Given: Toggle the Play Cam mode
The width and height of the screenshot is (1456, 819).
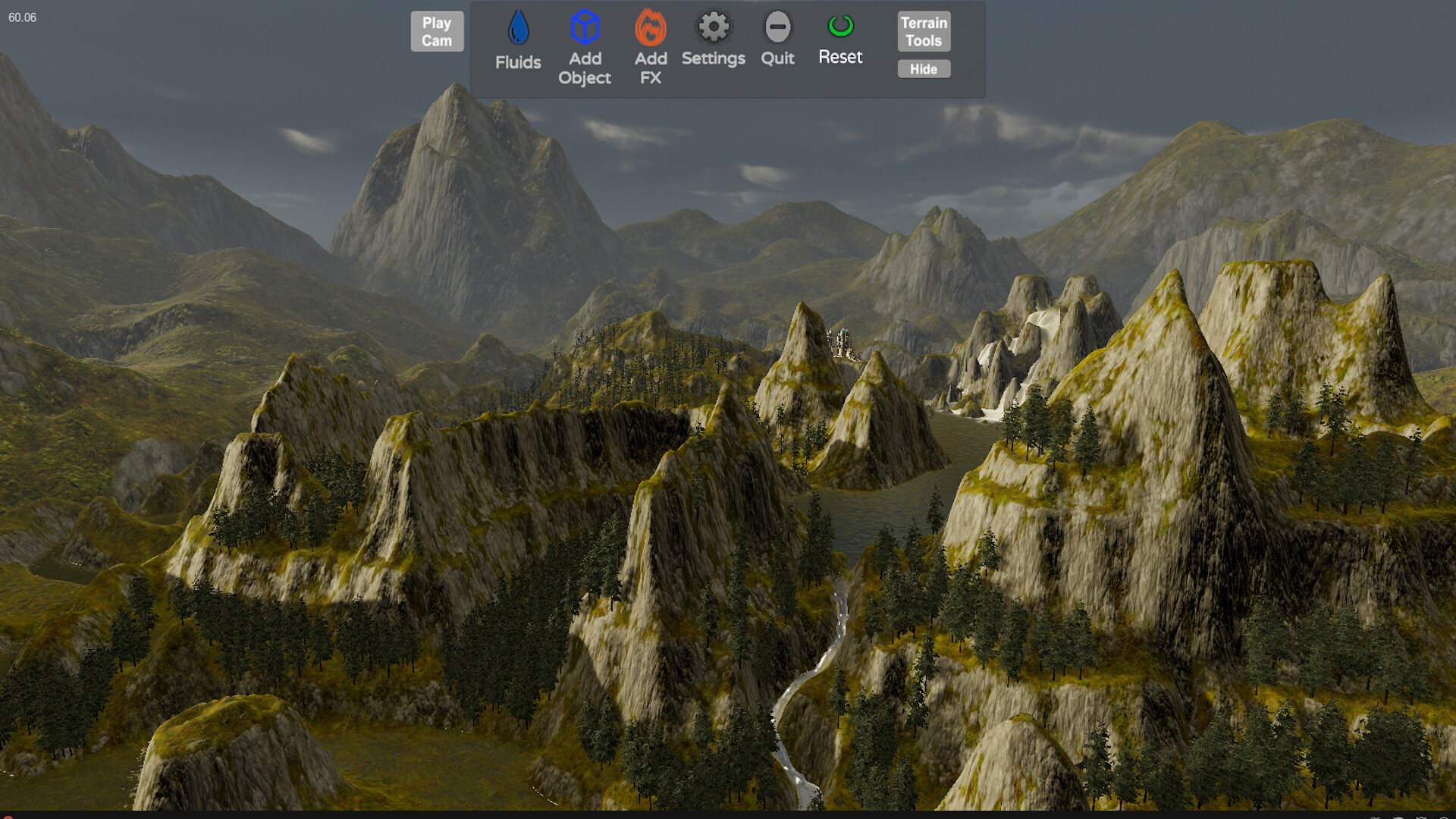Looking at the screenshot, I should [438, 30].
